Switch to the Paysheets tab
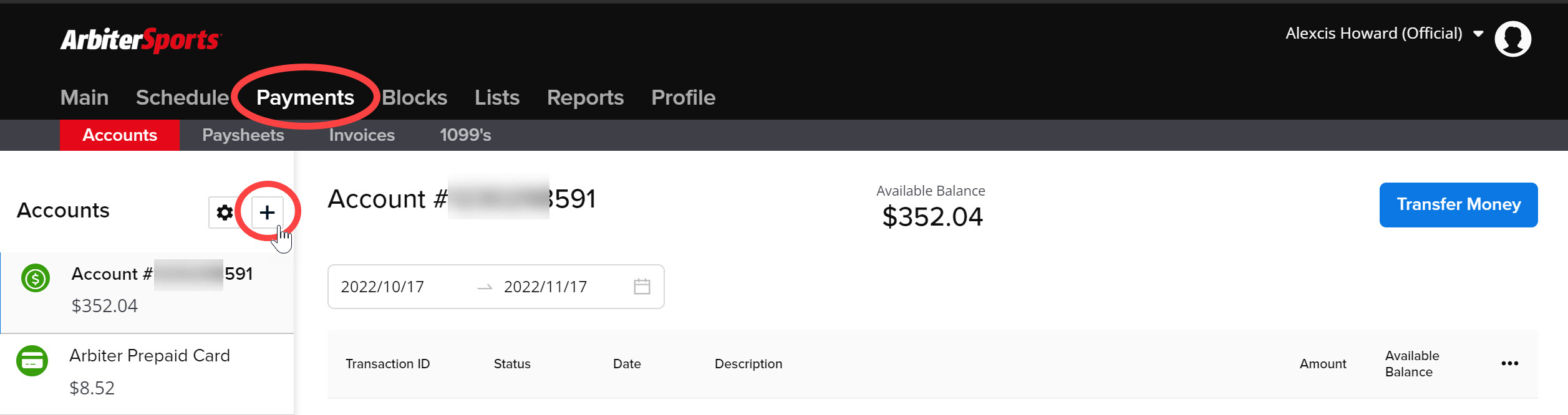 click(x=243, y=135)
